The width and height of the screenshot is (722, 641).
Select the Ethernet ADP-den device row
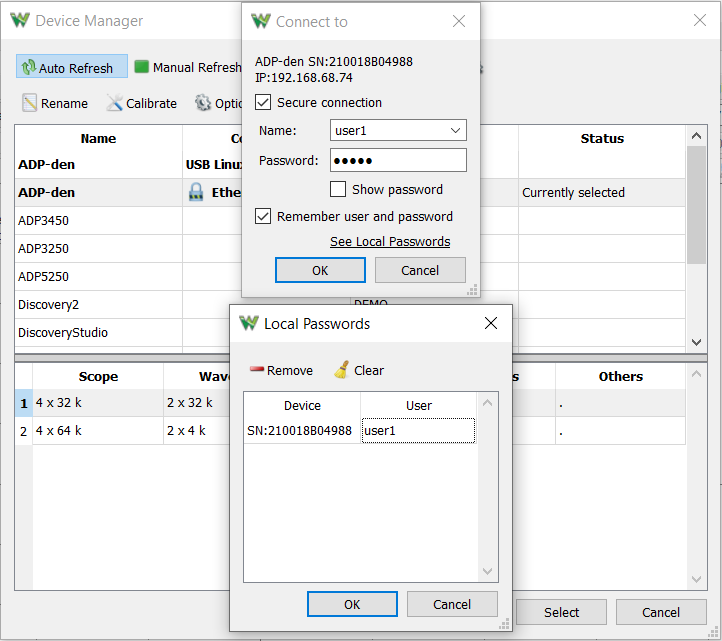129,192
